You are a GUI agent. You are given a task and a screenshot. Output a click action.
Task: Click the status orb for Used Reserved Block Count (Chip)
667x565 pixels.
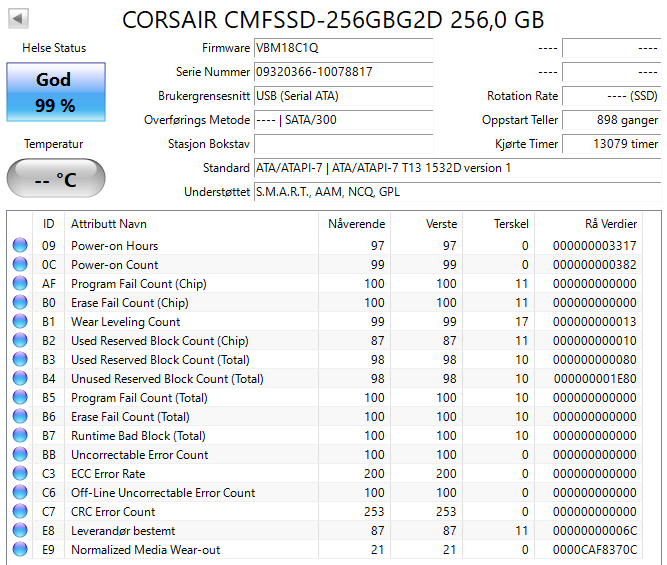click(x=20, y=340)
